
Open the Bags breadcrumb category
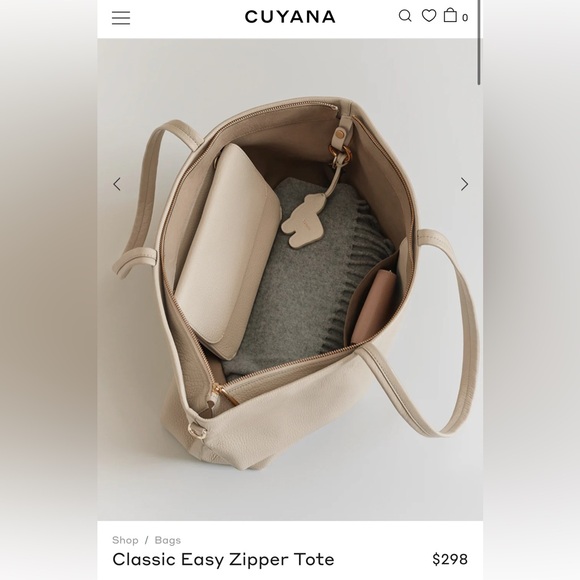point(168,540)
